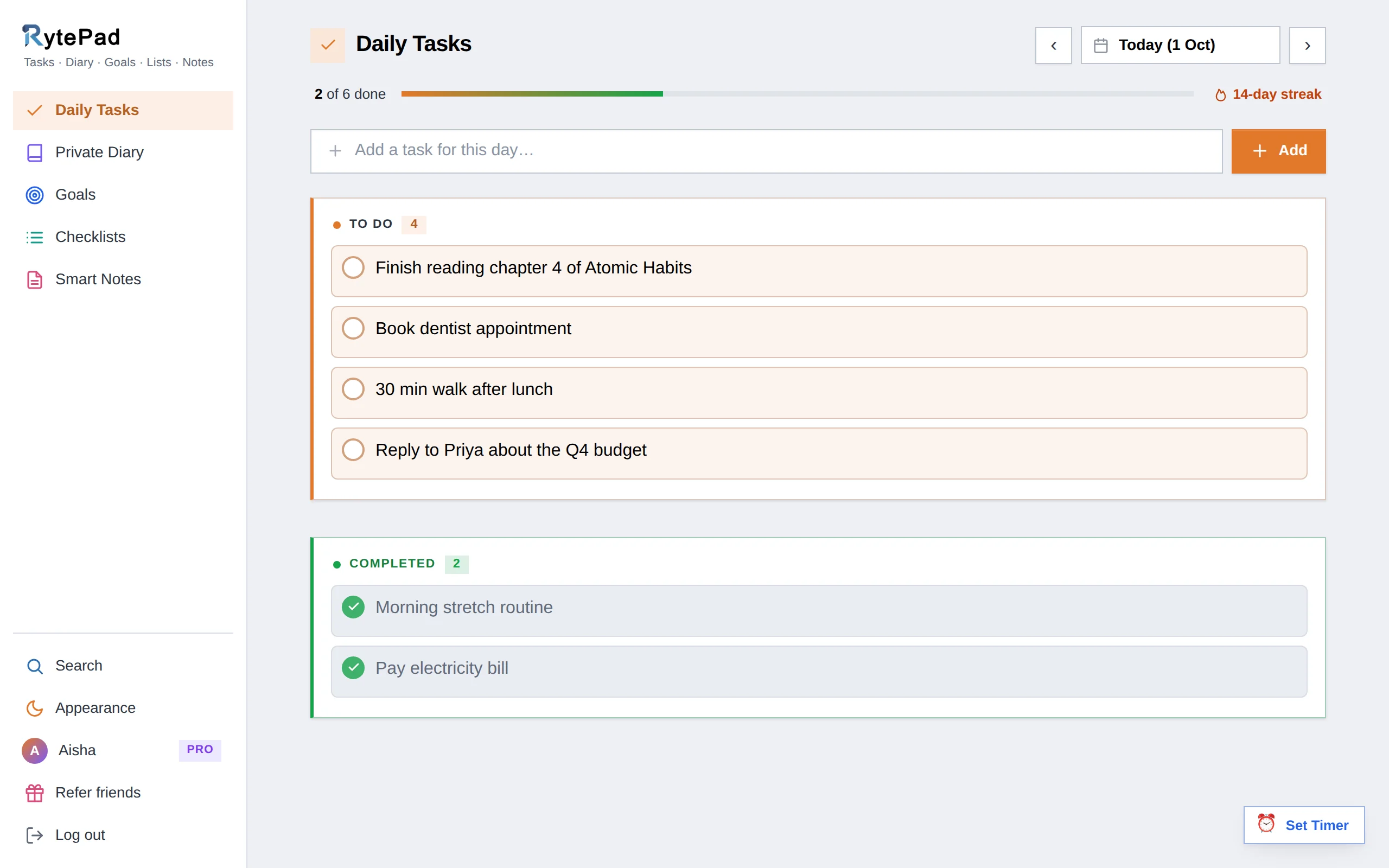Click Log out link
The height and width of the screenshot is (868, 1389).
point(123,835)
